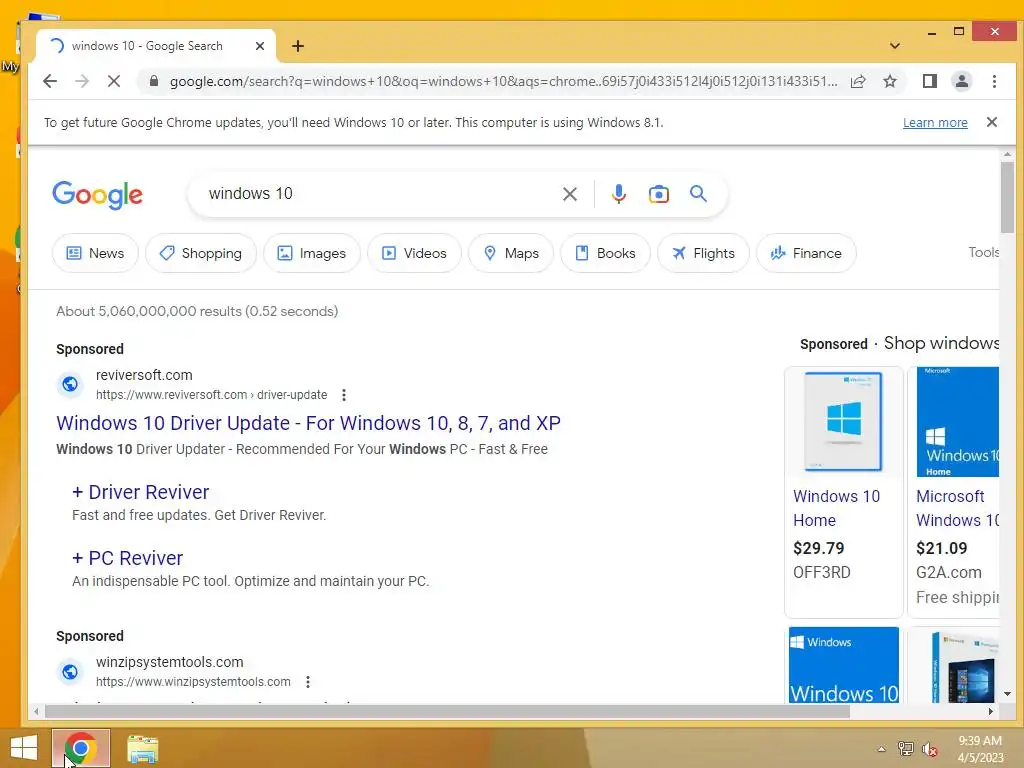Filter results by Shopping
This screenshot has width=1024, height=768.
click(200, 253)
